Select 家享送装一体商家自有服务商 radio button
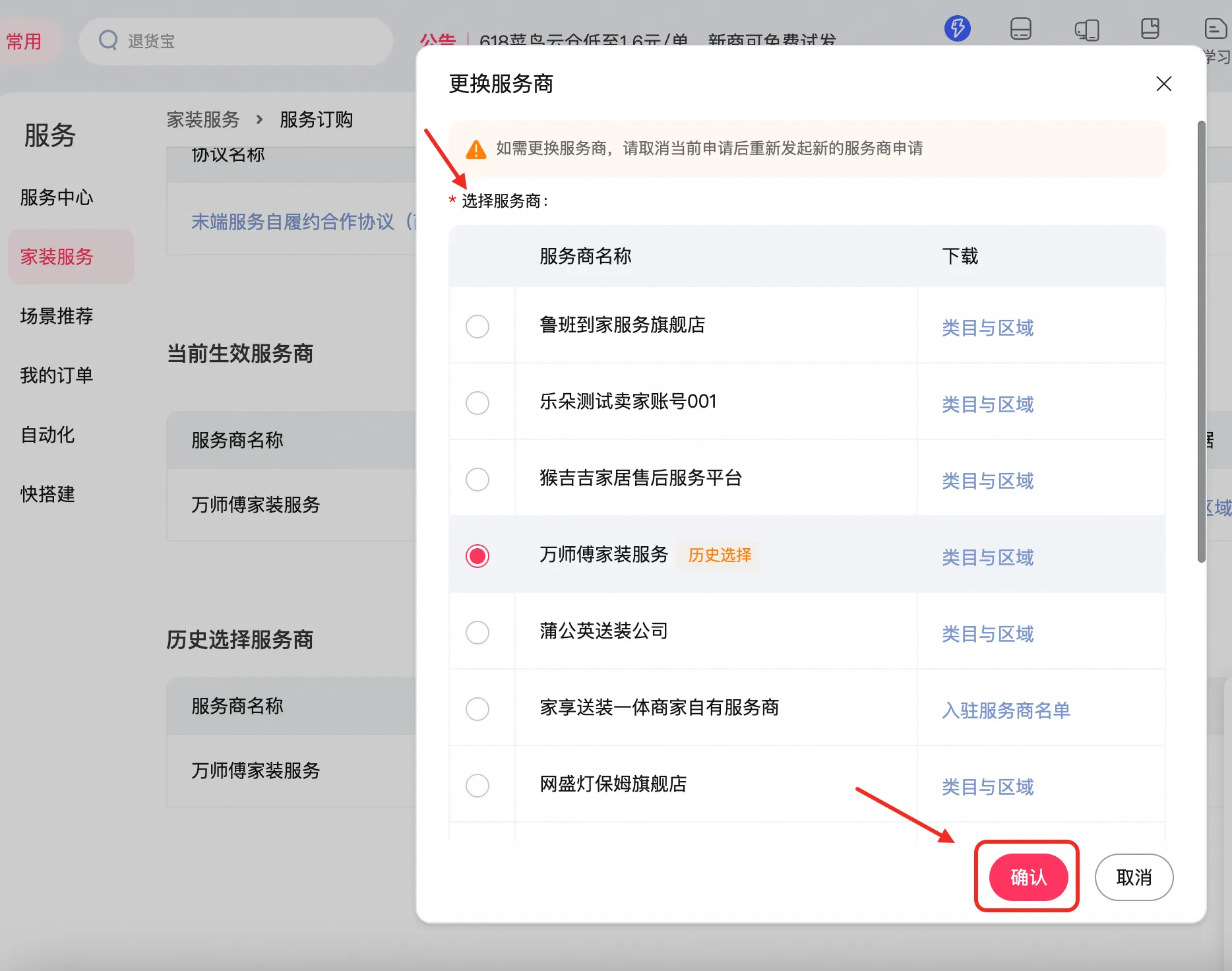This screenshot has width=1232, height=971. [x=477, y=708]
